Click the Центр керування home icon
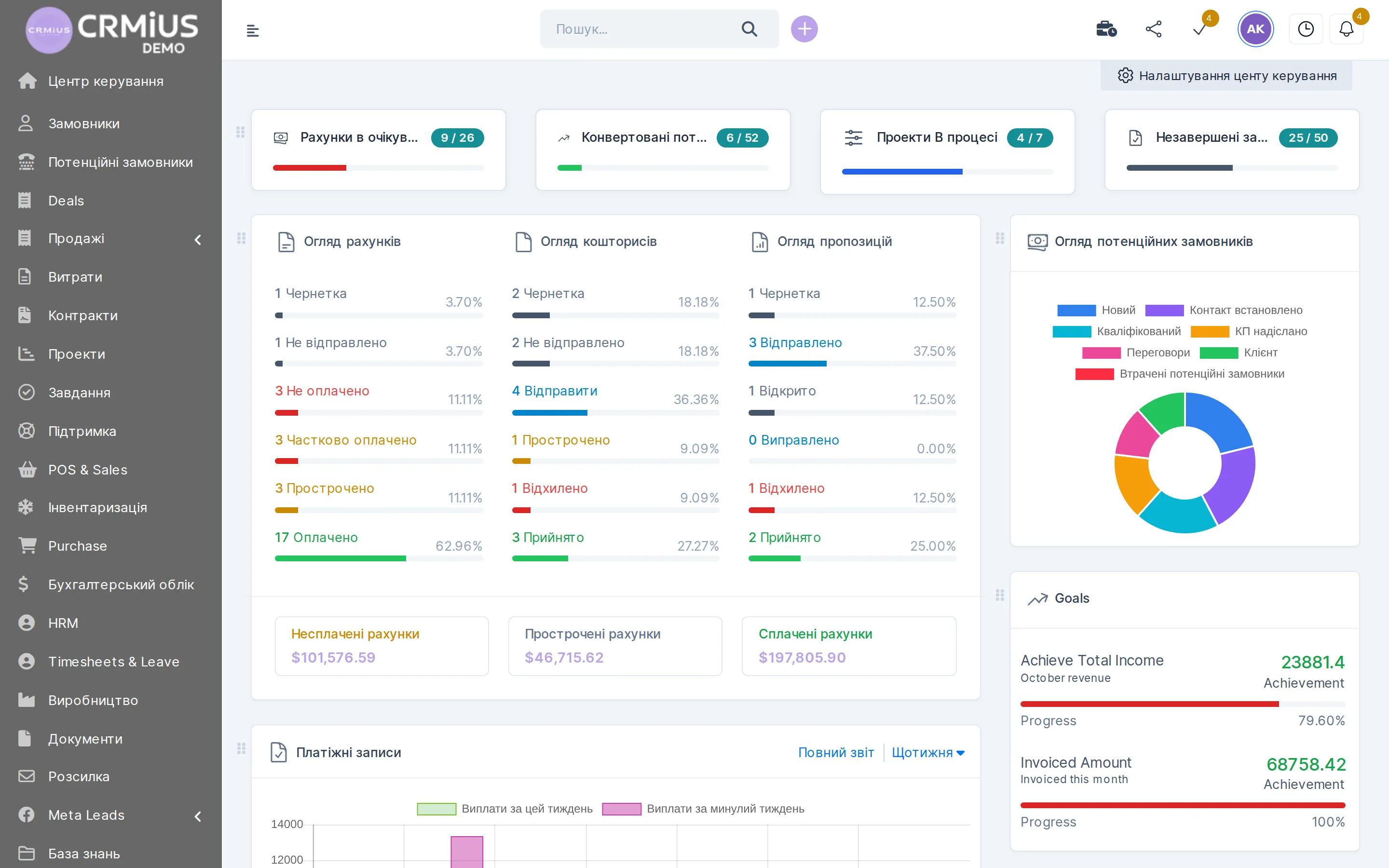 click(x=27, y=81)
